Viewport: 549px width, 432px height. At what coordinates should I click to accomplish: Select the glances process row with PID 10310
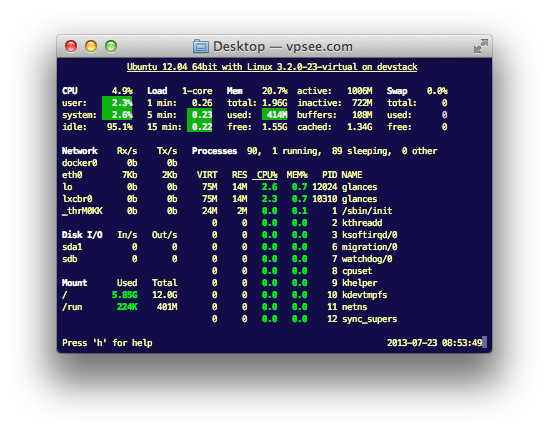[x=289, y=199]
